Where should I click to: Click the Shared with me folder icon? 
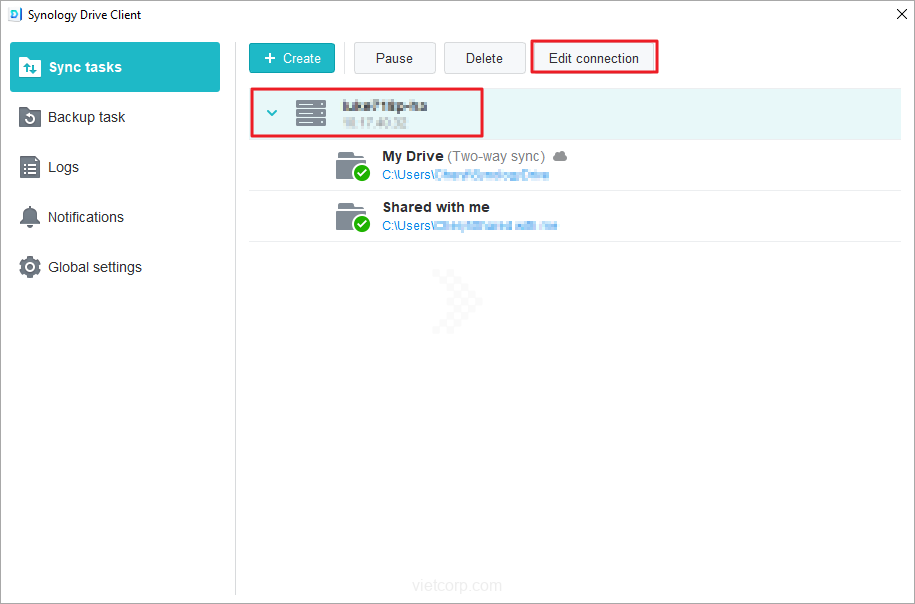pyautogui.click(x=351, y=216)
